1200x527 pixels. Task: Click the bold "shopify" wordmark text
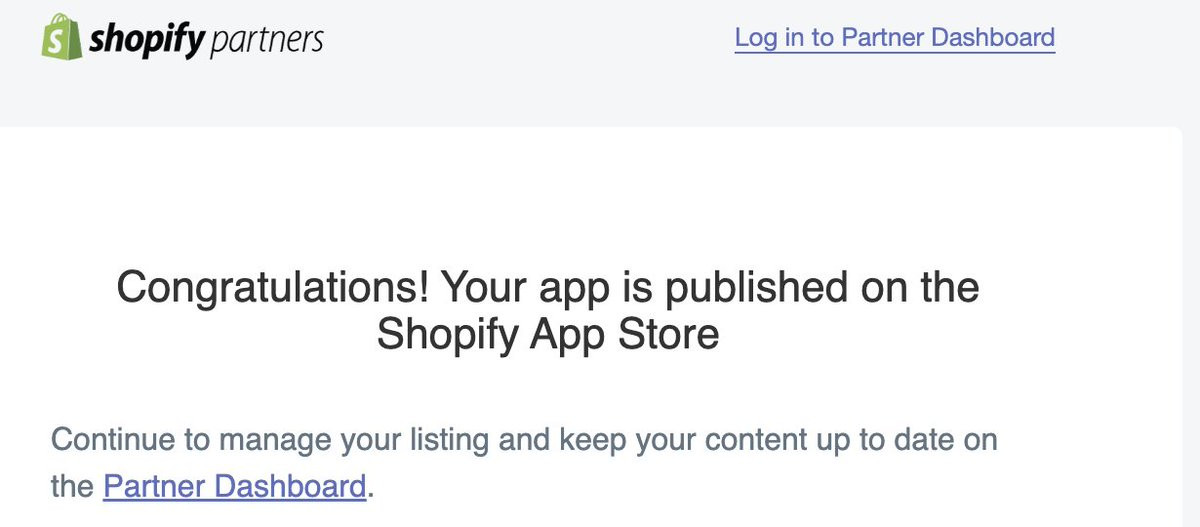click(x=147, y=40)
